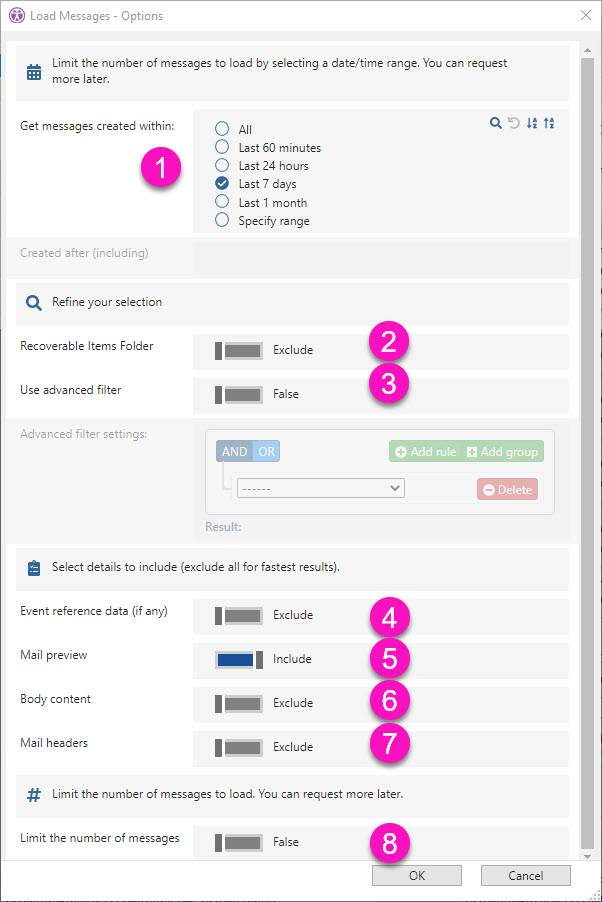Enable the Use advanced filter switch

click(x=239, y=394)
